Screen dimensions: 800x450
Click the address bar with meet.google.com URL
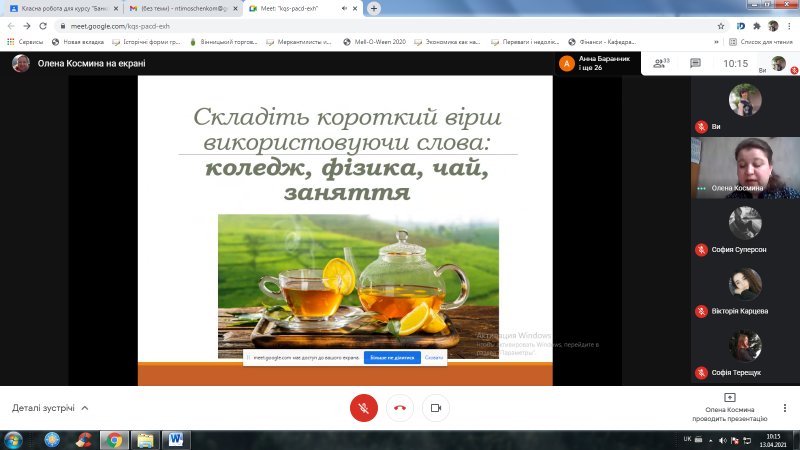click(390, 26)
